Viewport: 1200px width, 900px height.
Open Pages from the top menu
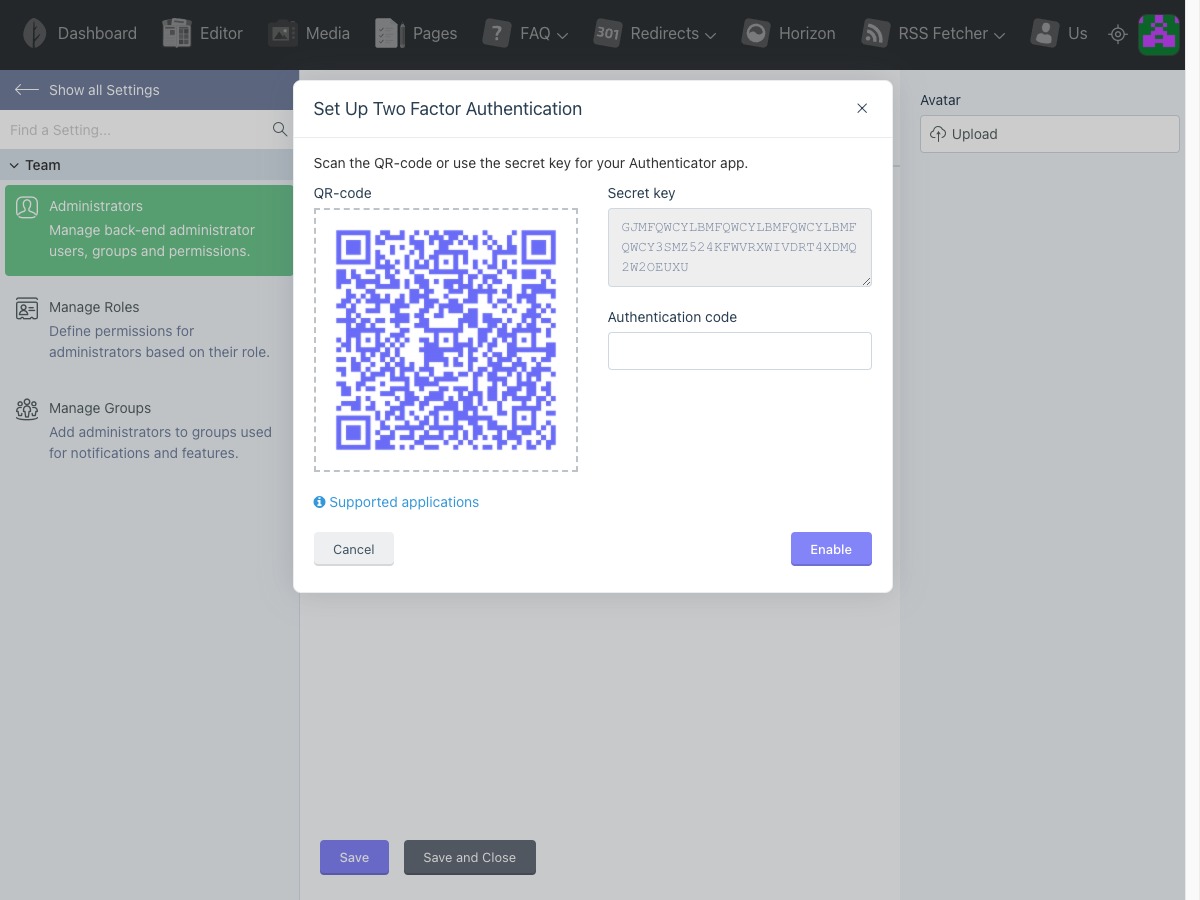tap(416, 33)
